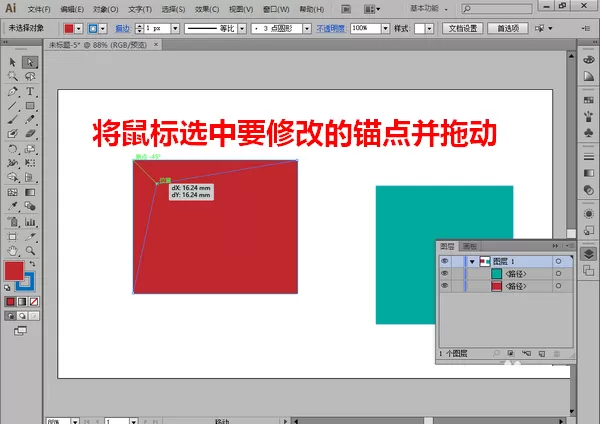Screen dimensions: 600x424
Task: Click the search field in the top bar
Action: pos(497,8)
